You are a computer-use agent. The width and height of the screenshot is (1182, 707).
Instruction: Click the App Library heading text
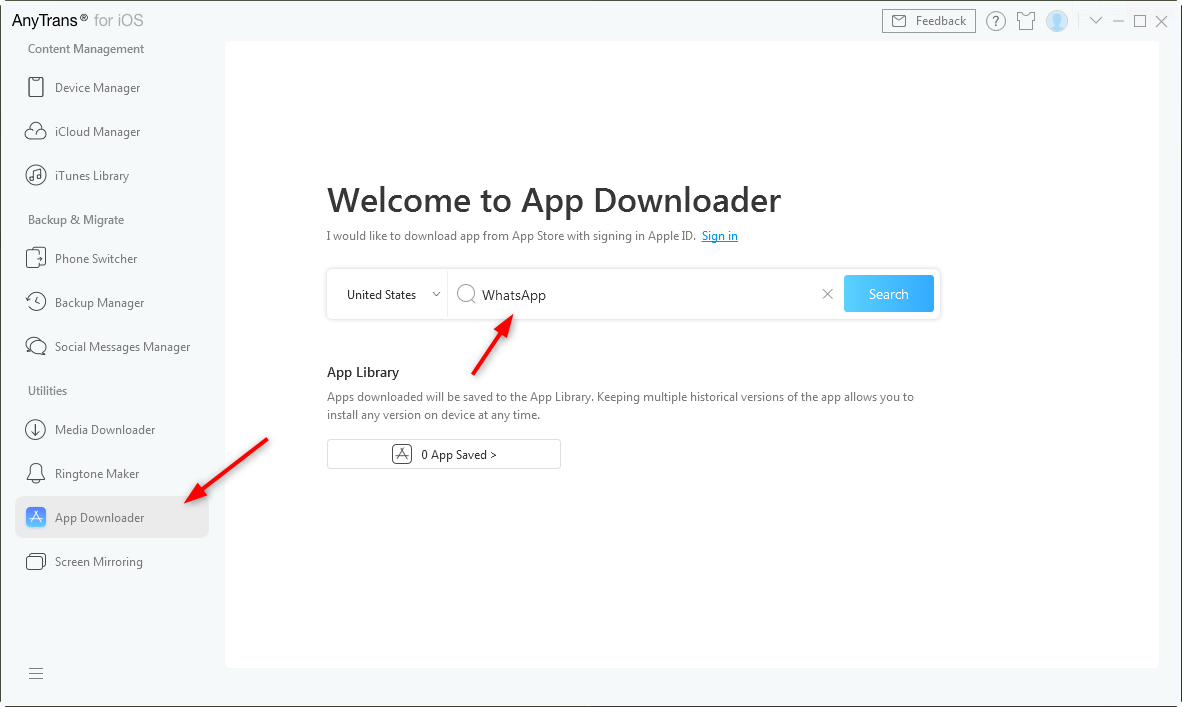tap(363, 372)
